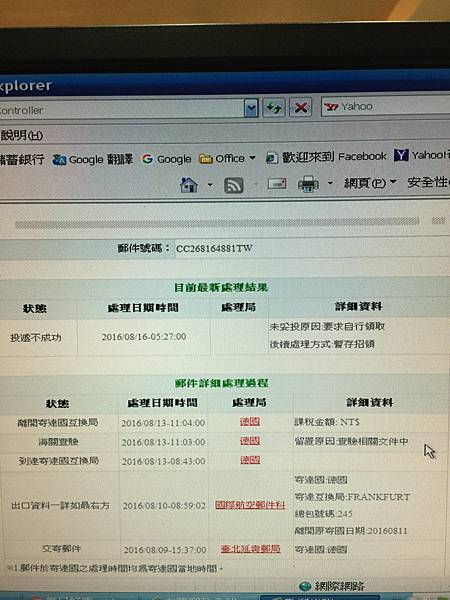The image size is (450, 600).
Task: Click the 總包號碼:245 detail text
Action: pos(323,514)
